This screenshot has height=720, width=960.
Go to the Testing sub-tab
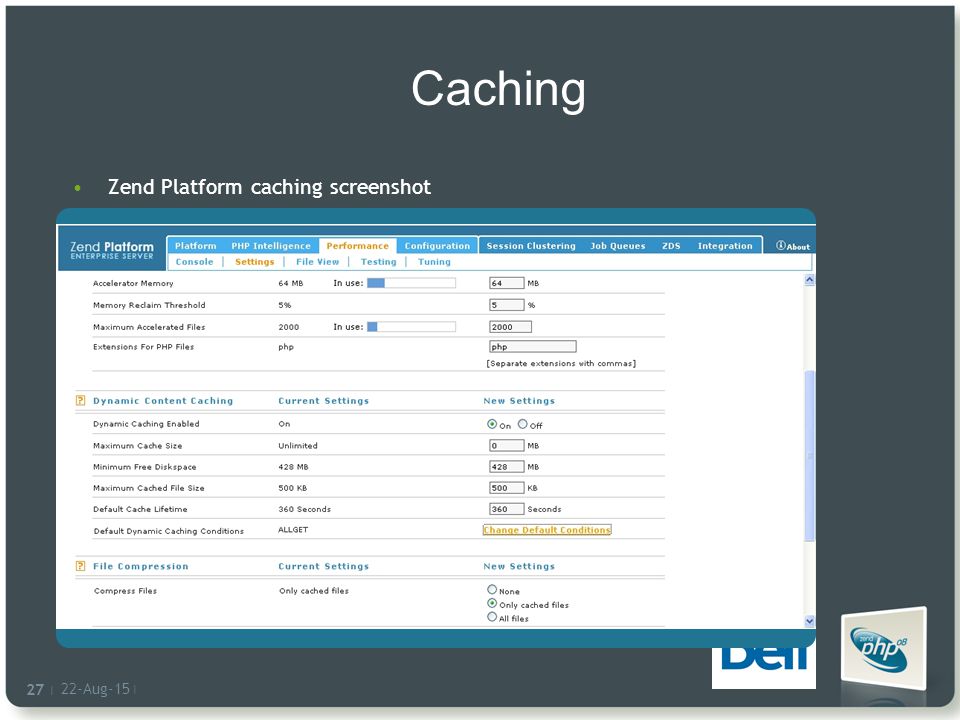pos(378,261)
